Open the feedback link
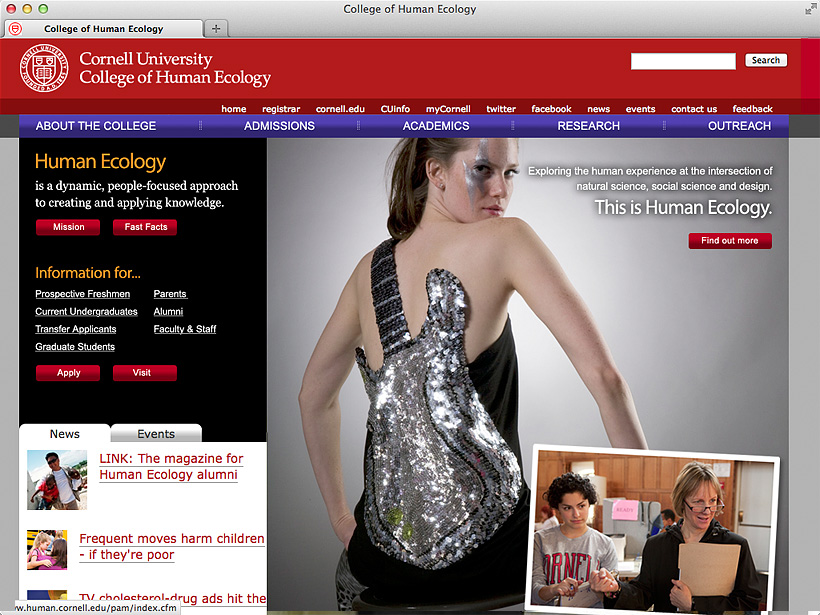820x615 pixels. [x=753, y=109]
